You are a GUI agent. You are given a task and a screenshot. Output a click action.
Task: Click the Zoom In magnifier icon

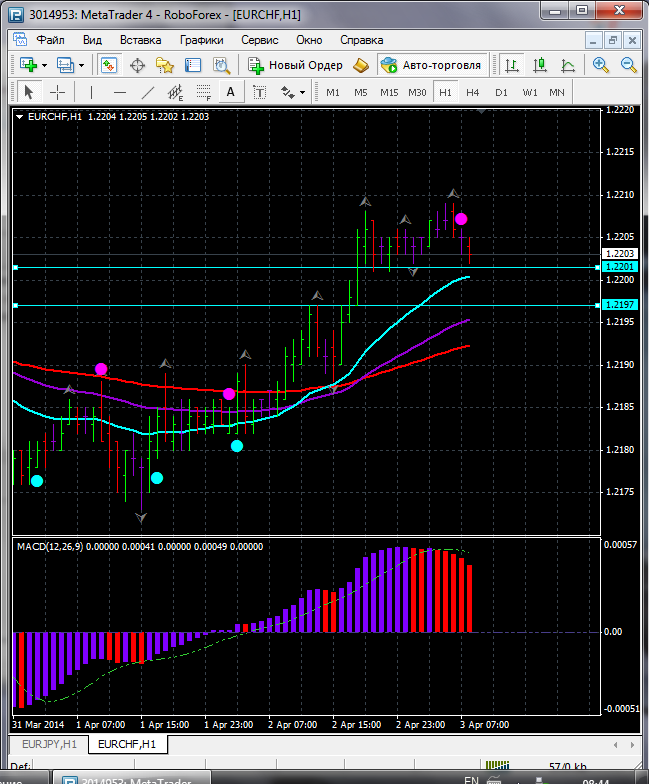tap(601, 65)
